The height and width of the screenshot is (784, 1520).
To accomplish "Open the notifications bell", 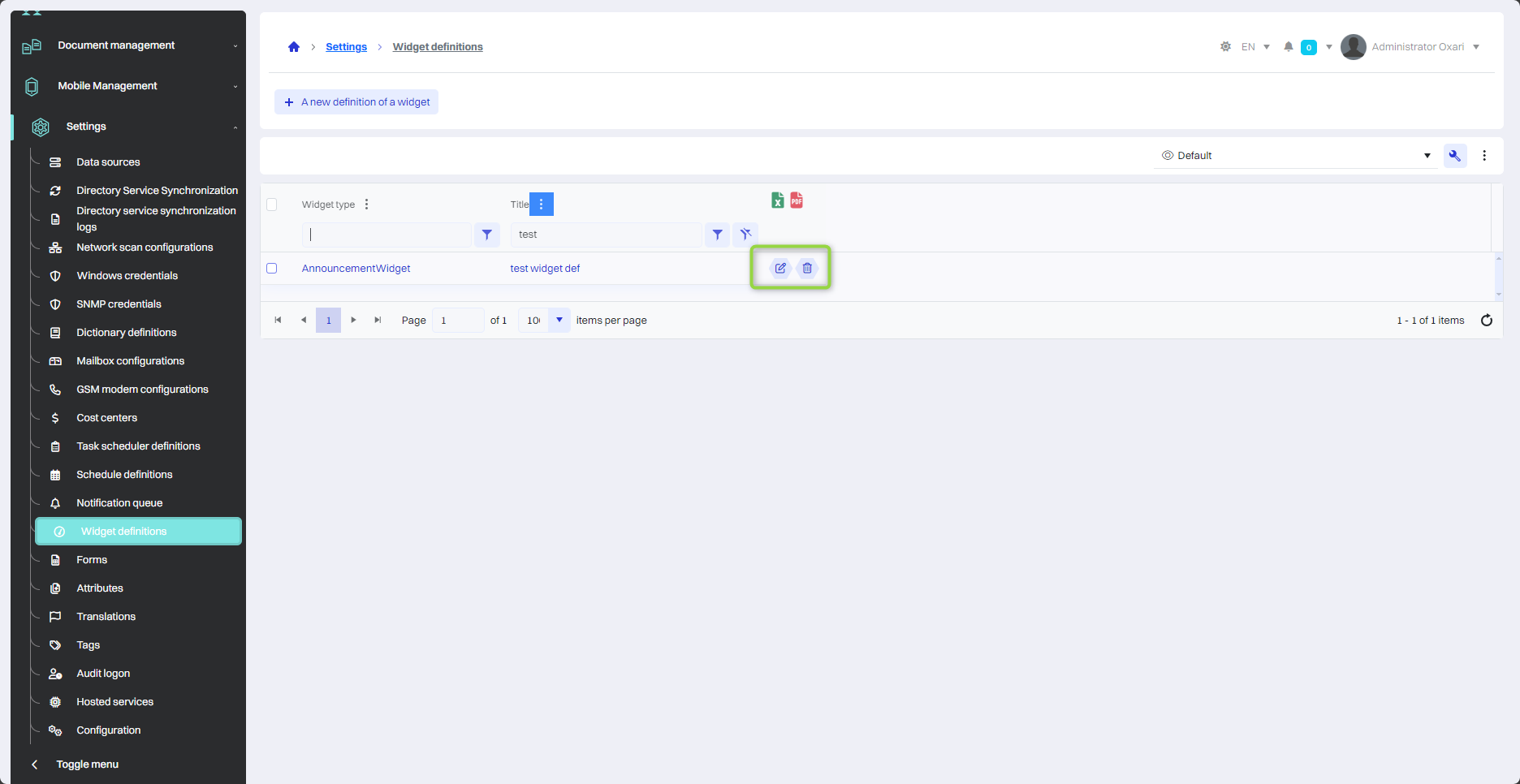I will [x=1288, y=47].
